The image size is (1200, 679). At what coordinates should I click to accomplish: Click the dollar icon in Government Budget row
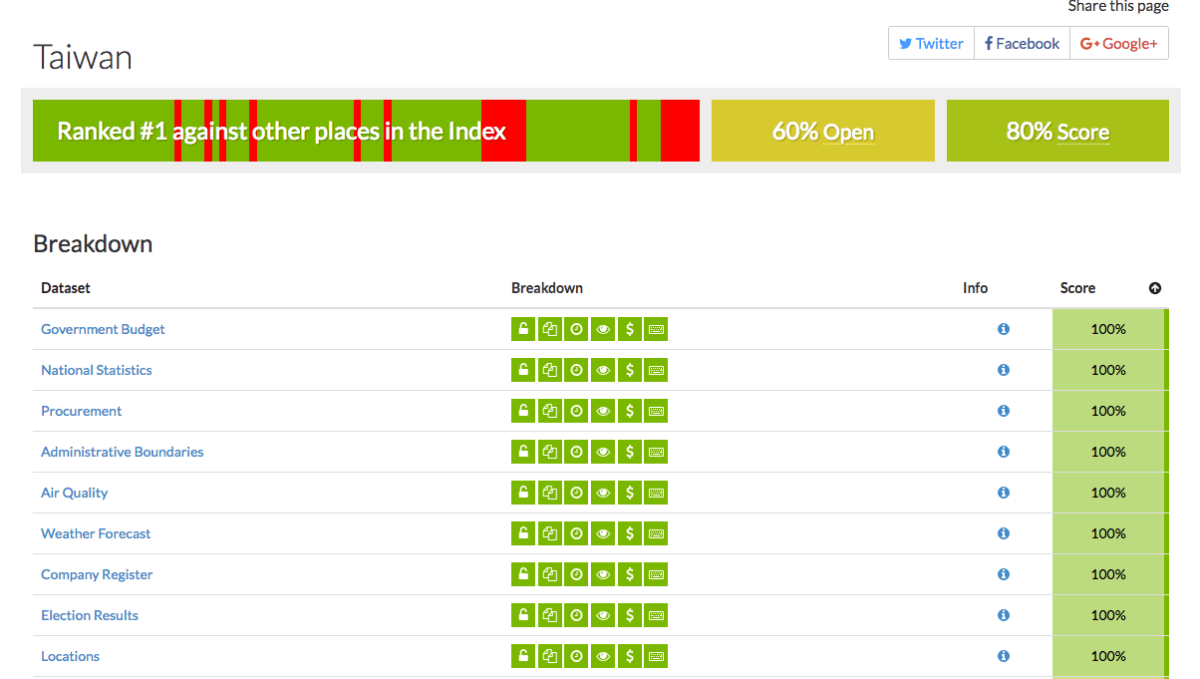coord(629,329)
